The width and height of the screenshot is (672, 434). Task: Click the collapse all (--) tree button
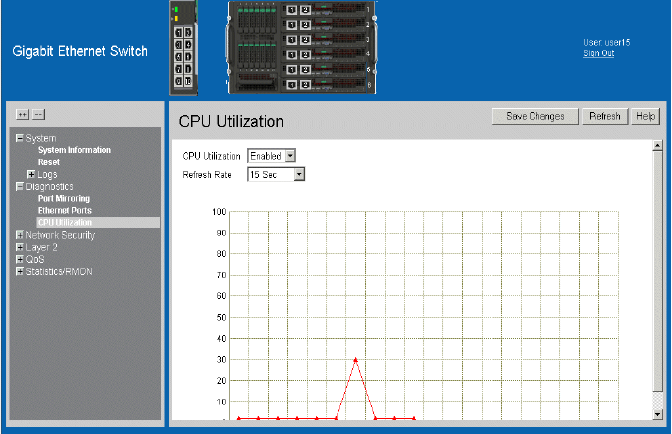tap(39, 115)
